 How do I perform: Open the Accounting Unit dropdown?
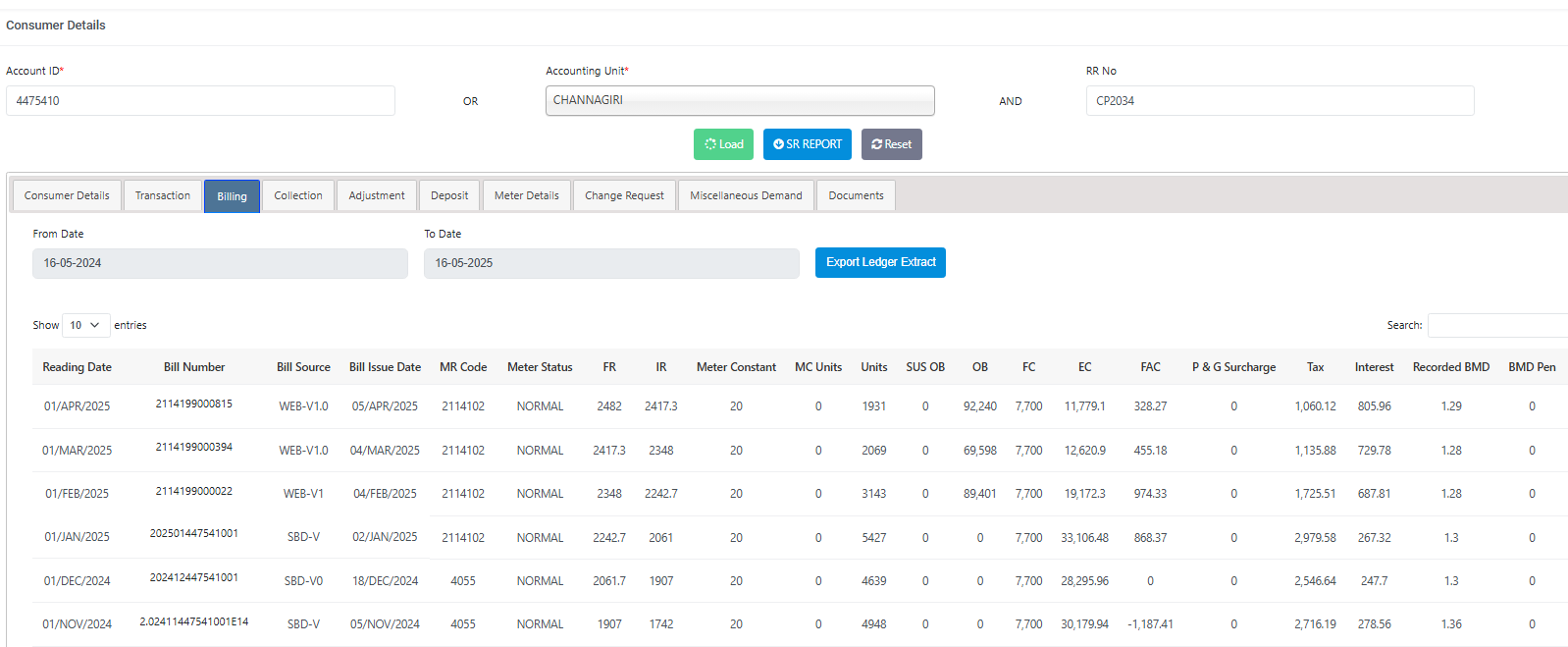[x=740, y=100]
